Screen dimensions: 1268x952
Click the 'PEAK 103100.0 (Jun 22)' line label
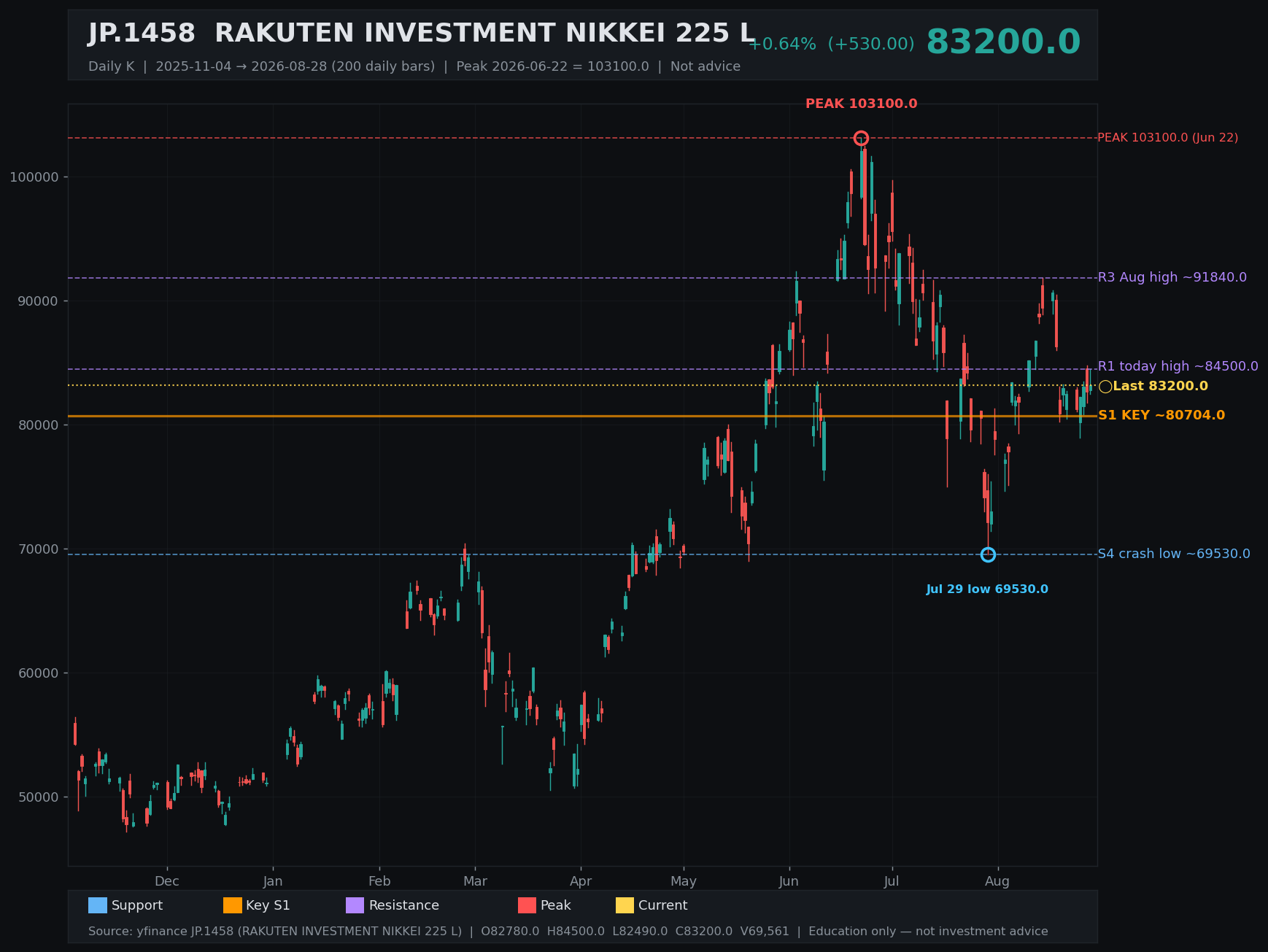[x=1168, y=138]
